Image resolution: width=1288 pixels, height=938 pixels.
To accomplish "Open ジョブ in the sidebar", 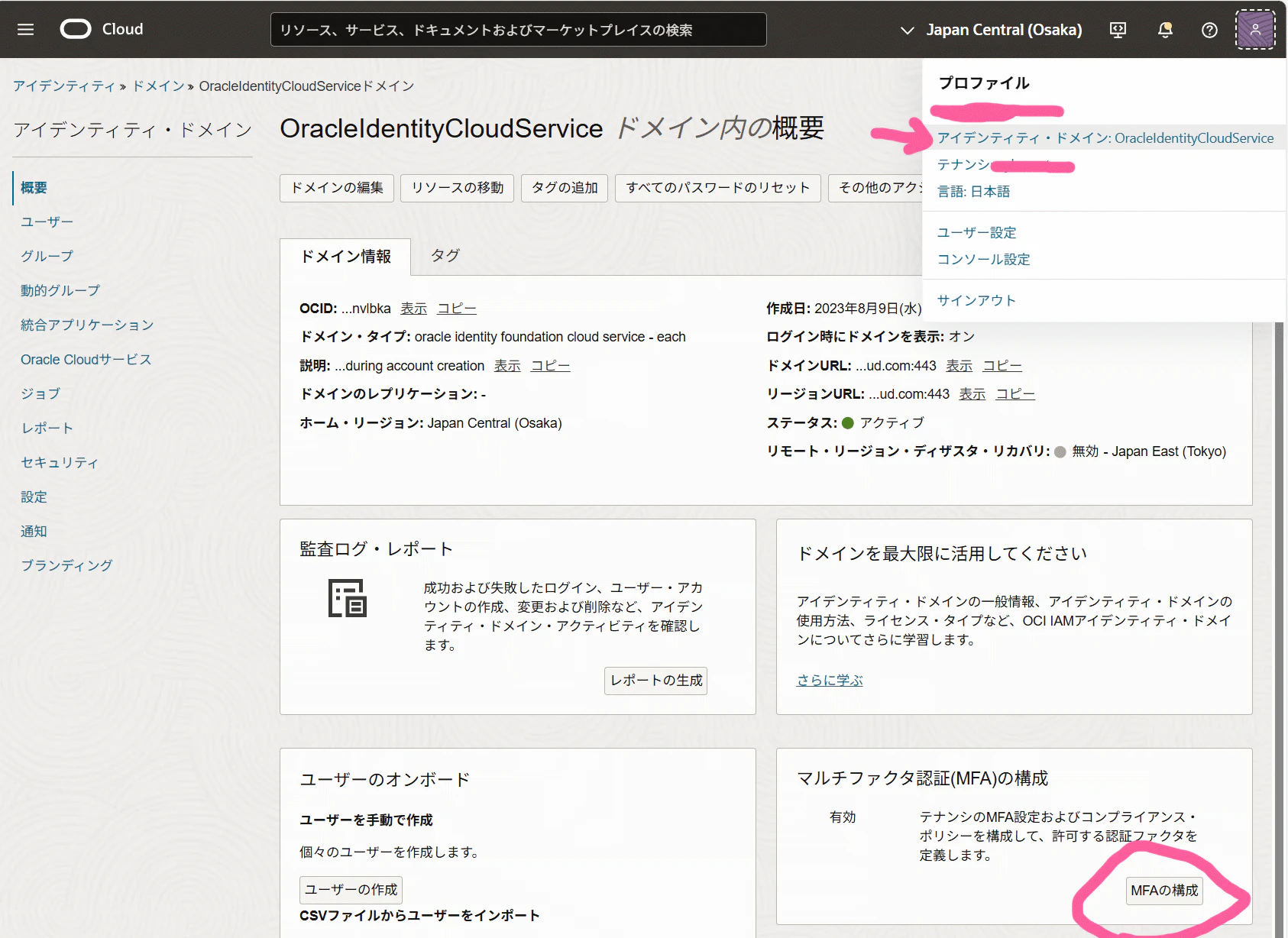I will coord(40,394).
